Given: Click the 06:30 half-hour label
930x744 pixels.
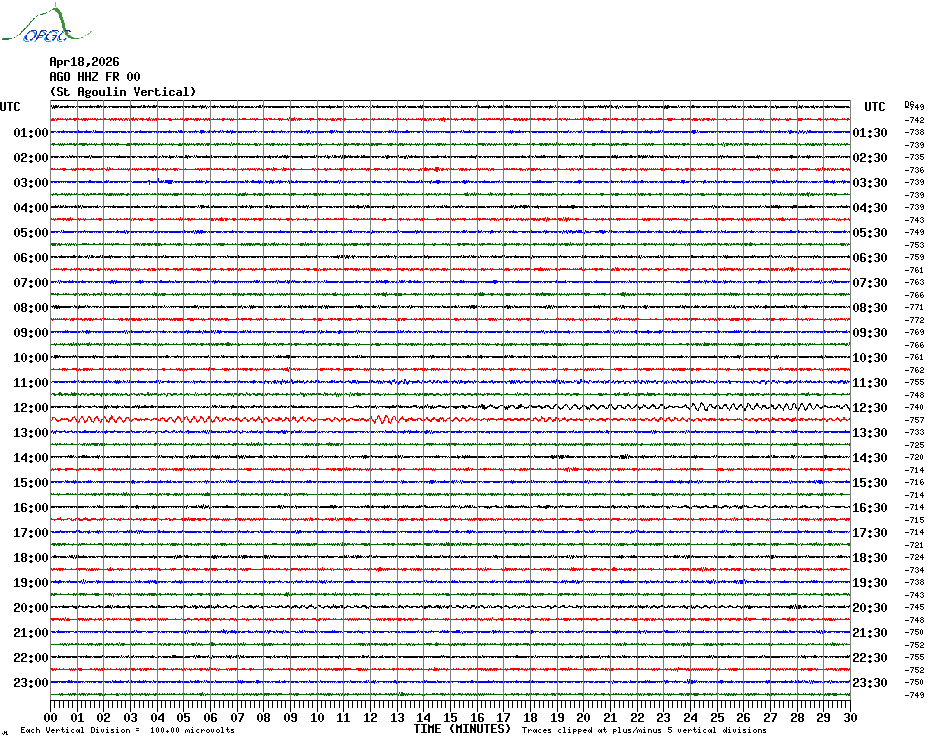Looking at the screenshot, I should 870,257.
